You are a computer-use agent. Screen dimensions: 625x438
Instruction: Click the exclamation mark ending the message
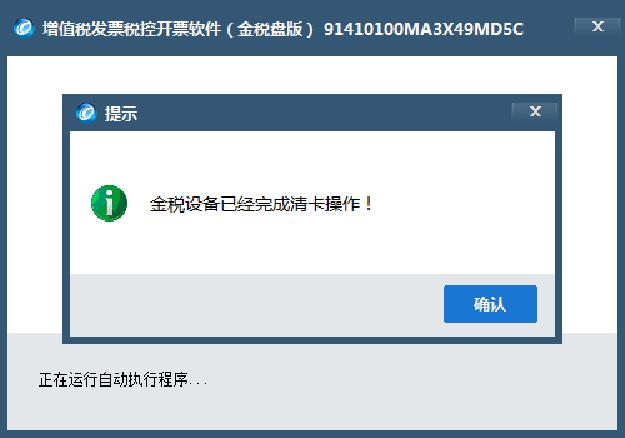(x=369, y=204)
